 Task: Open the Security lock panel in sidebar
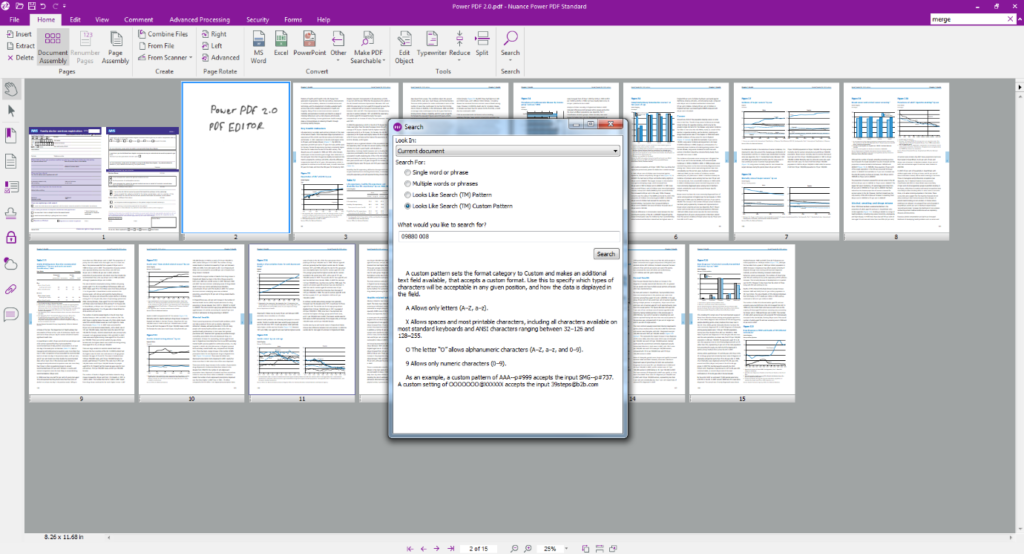pos(11,237)
